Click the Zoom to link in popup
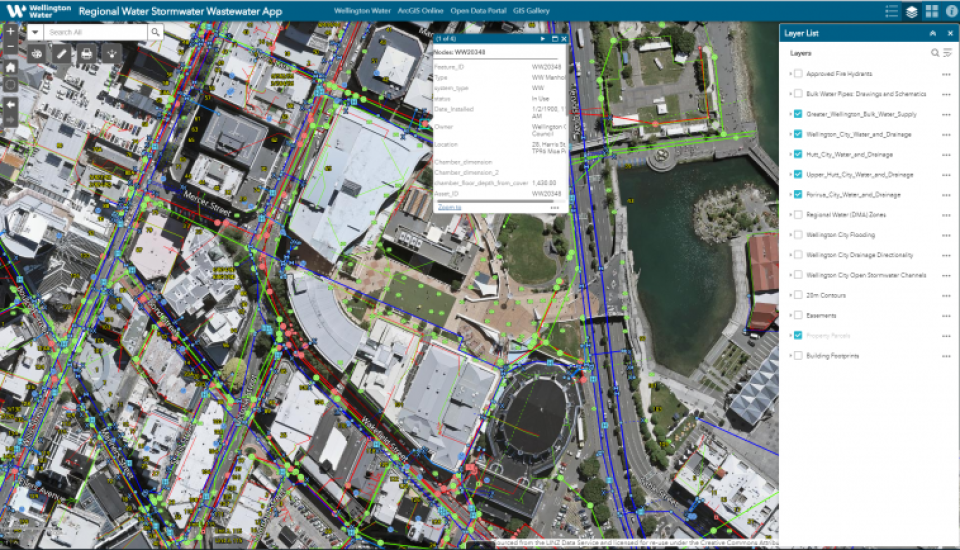The image size is (960, 550). (x=449, y=207)
